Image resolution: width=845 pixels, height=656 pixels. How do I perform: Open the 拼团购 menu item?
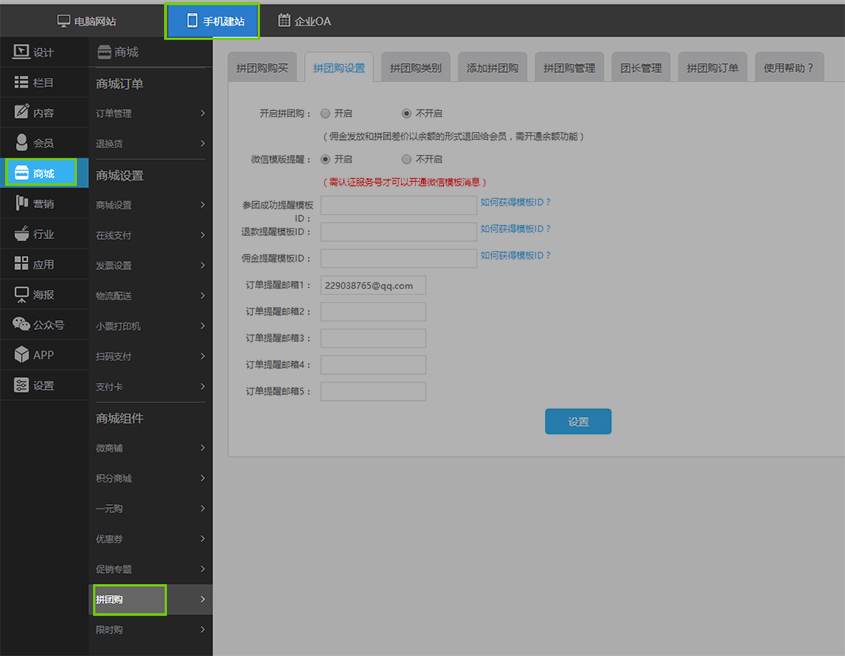[150, 599]
